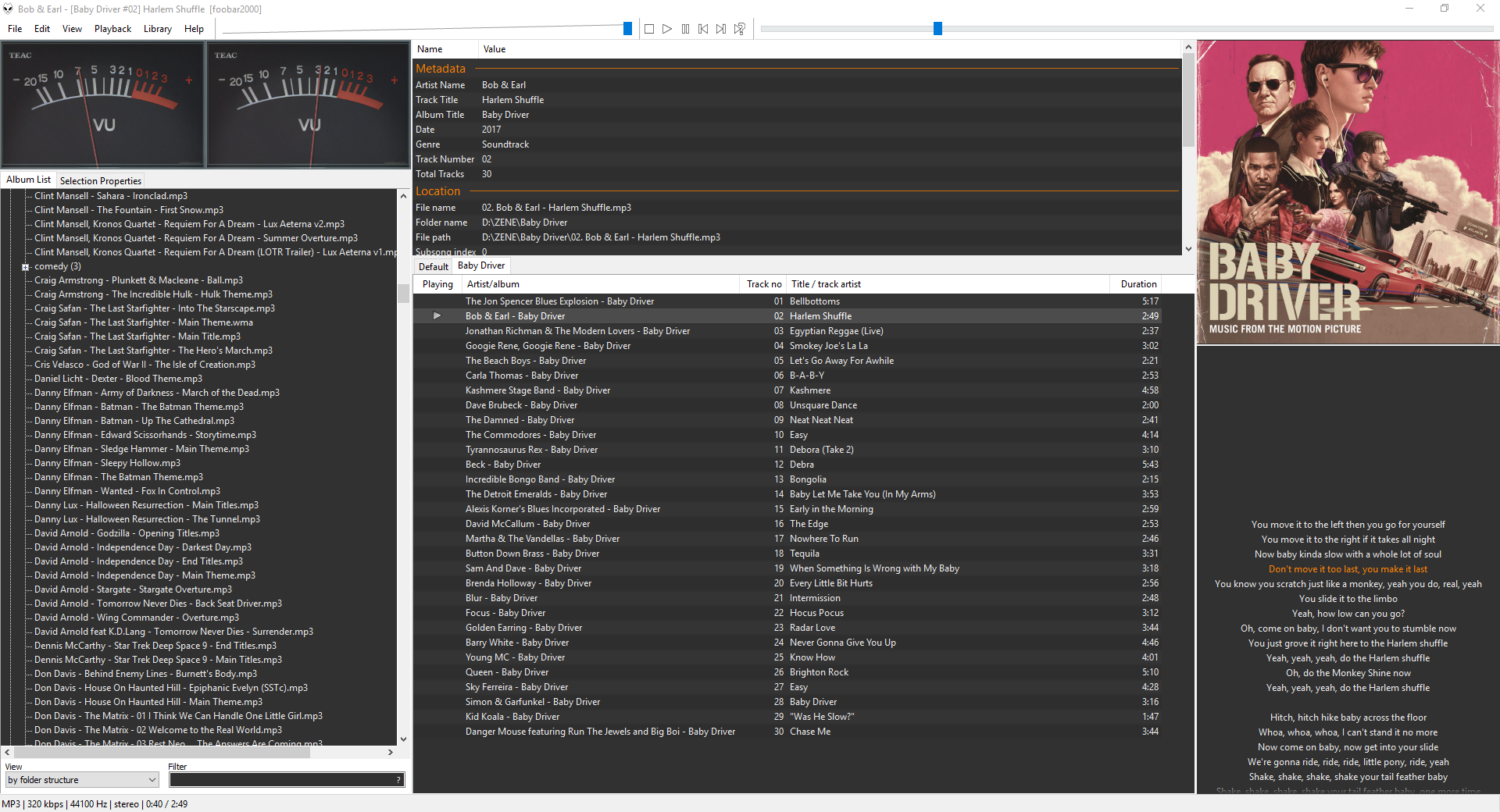Click the highlighted lyric line 'Don't move it too fast'
Viewport: 1500px width, 812px height.
(x=1348, y=569)
